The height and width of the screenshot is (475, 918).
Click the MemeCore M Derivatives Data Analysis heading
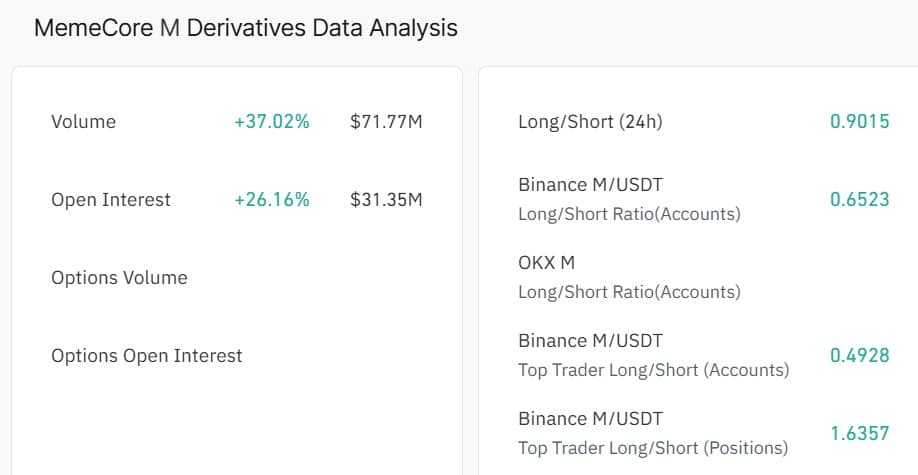245,28
